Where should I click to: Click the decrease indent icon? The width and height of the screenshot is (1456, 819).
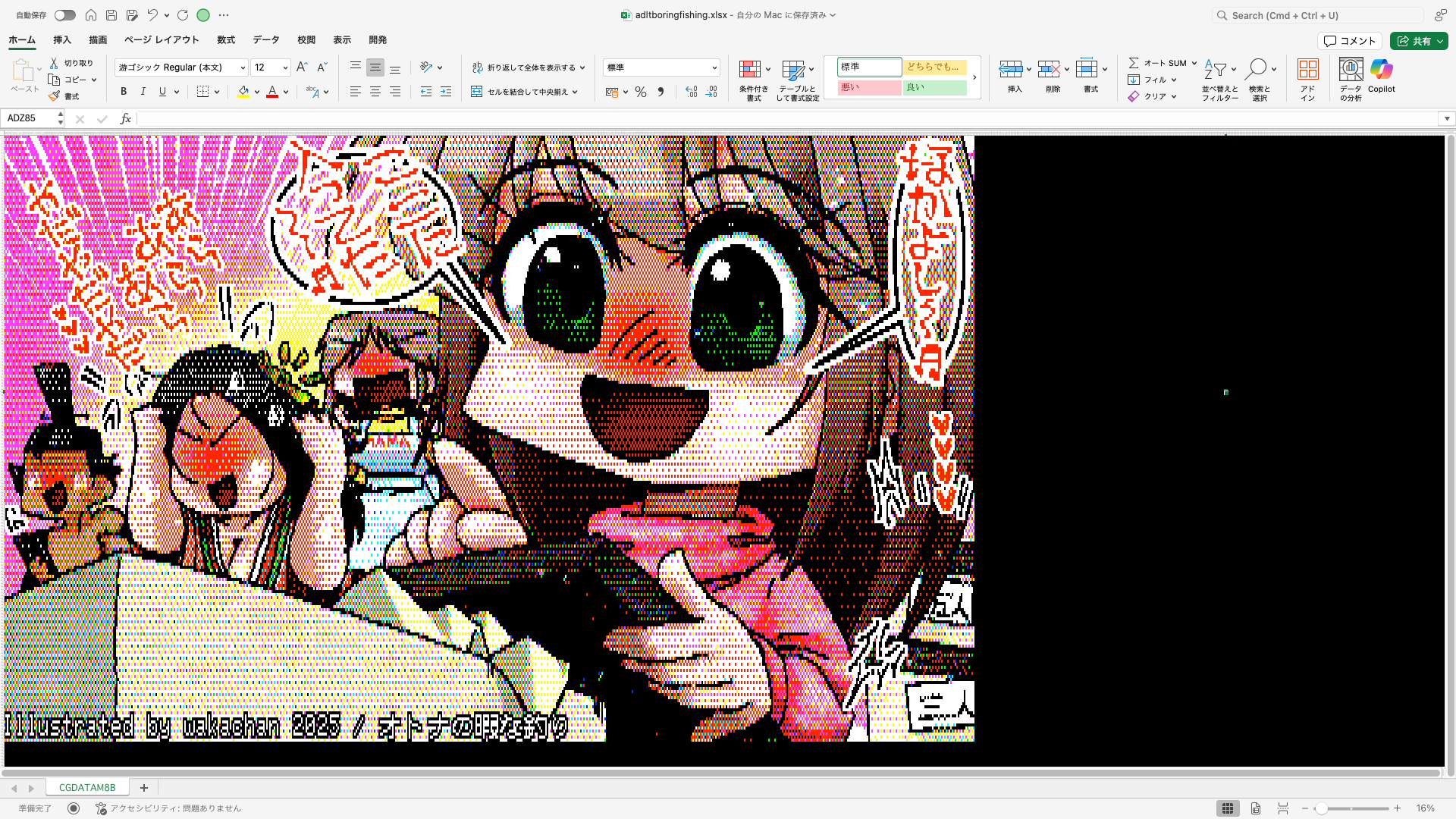(426, 92)
